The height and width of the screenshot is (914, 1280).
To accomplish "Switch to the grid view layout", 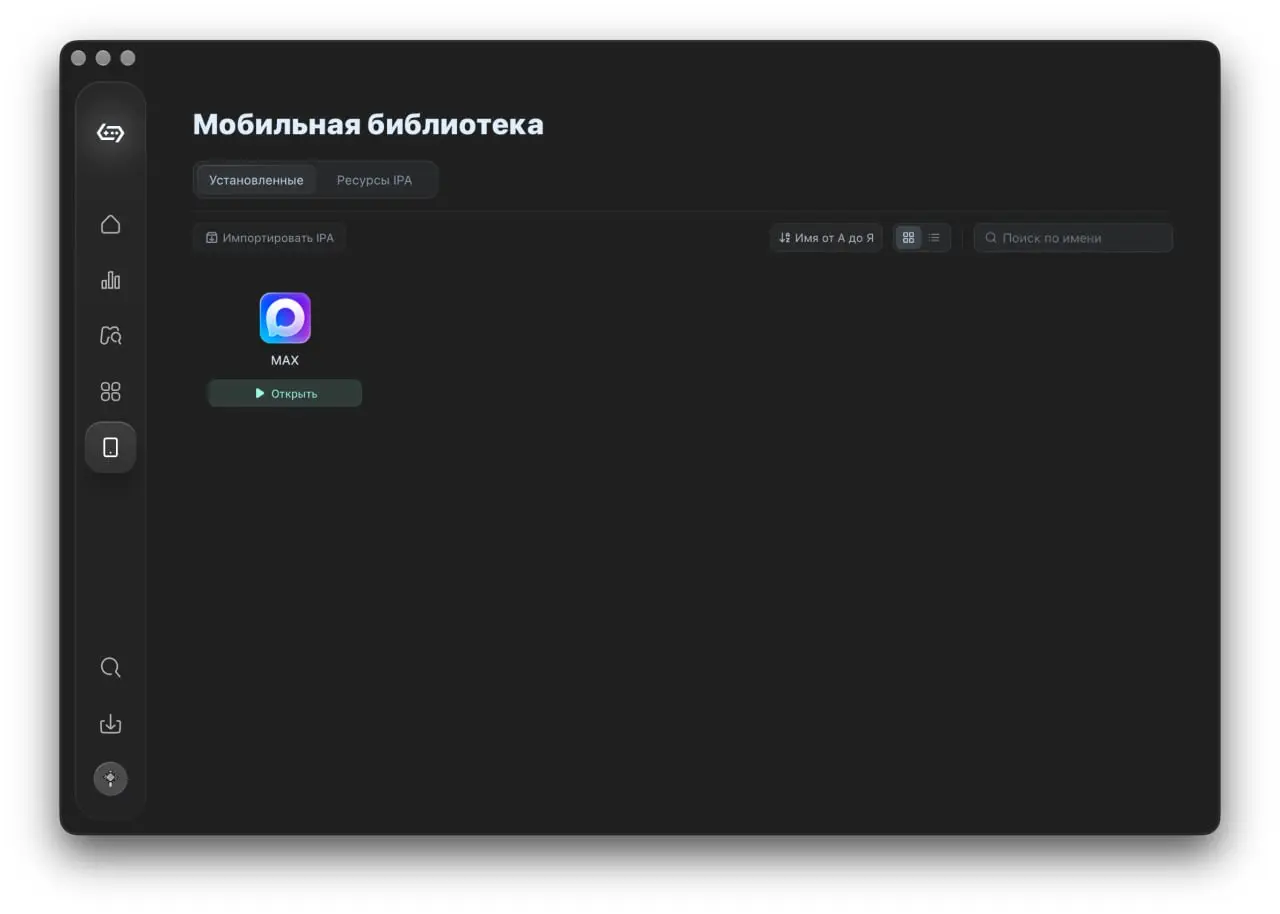I will pos(908,238).
